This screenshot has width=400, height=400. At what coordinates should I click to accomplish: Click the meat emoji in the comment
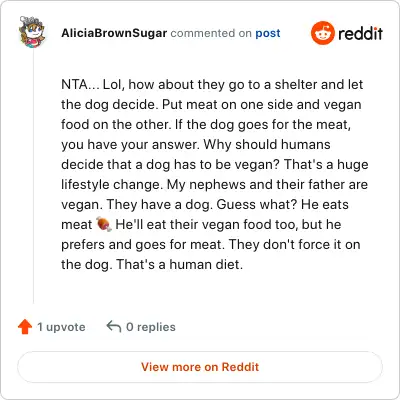point(104,224)
